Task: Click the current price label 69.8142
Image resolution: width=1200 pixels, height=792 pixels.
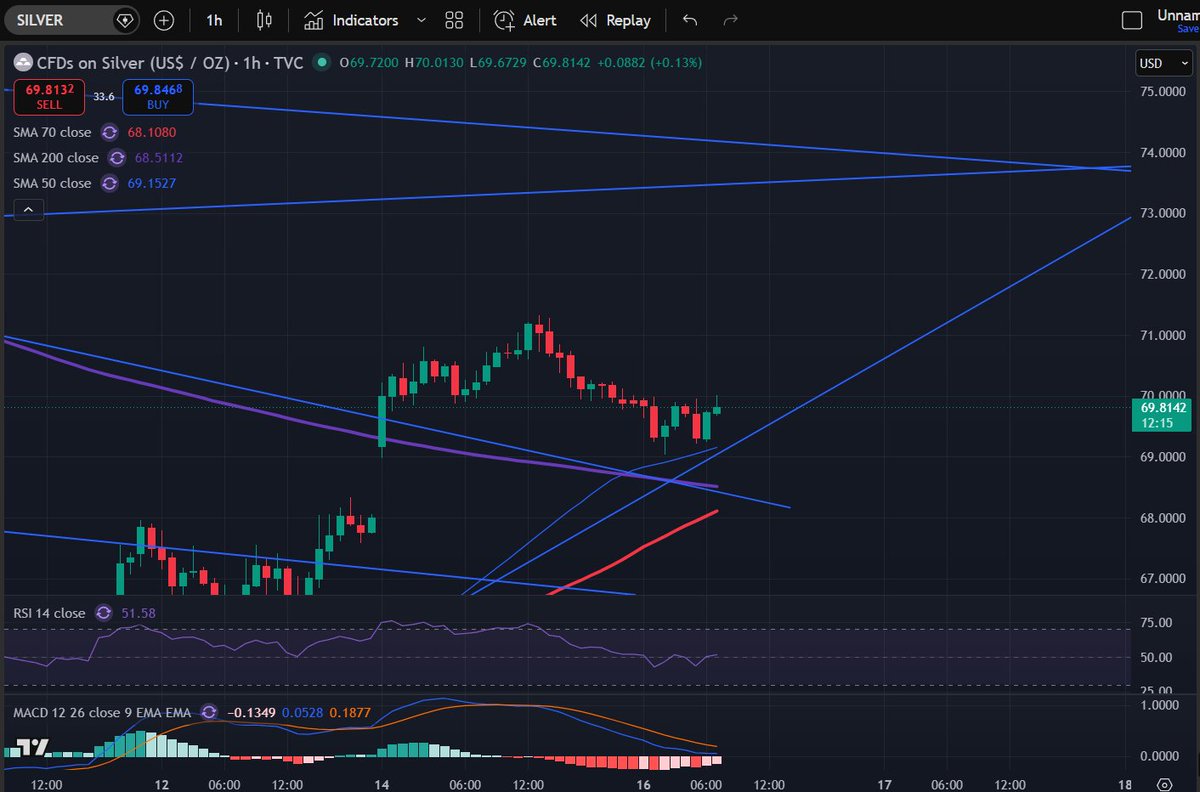Action: [1163, 408]
